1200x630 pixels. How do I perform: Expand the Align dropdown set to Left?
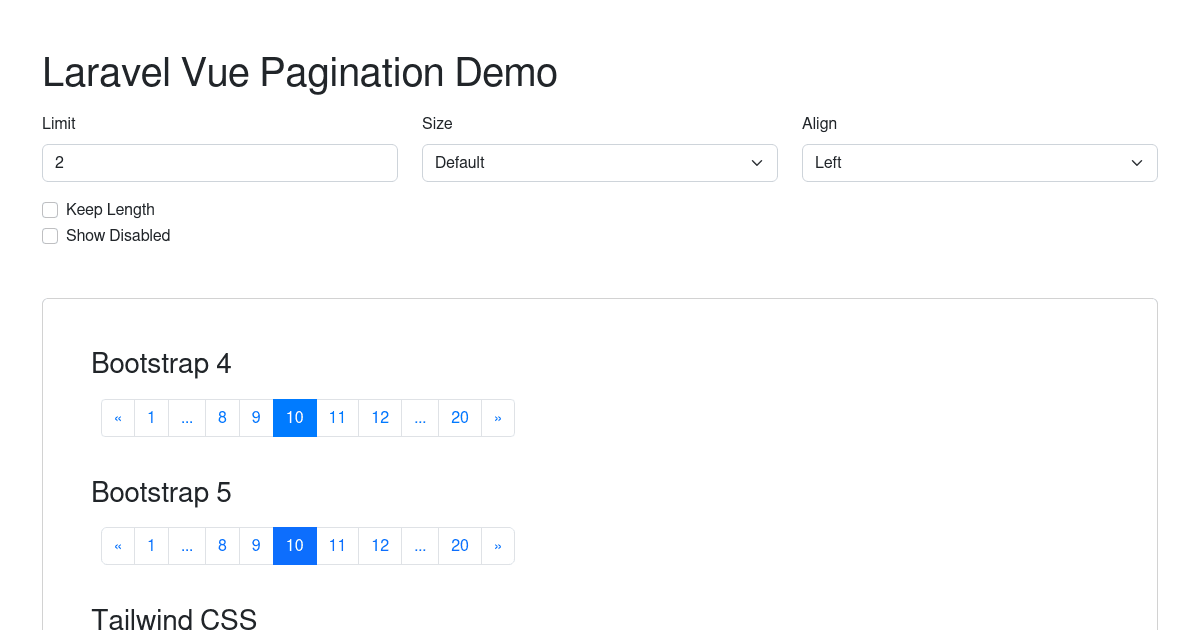[979, 163]
